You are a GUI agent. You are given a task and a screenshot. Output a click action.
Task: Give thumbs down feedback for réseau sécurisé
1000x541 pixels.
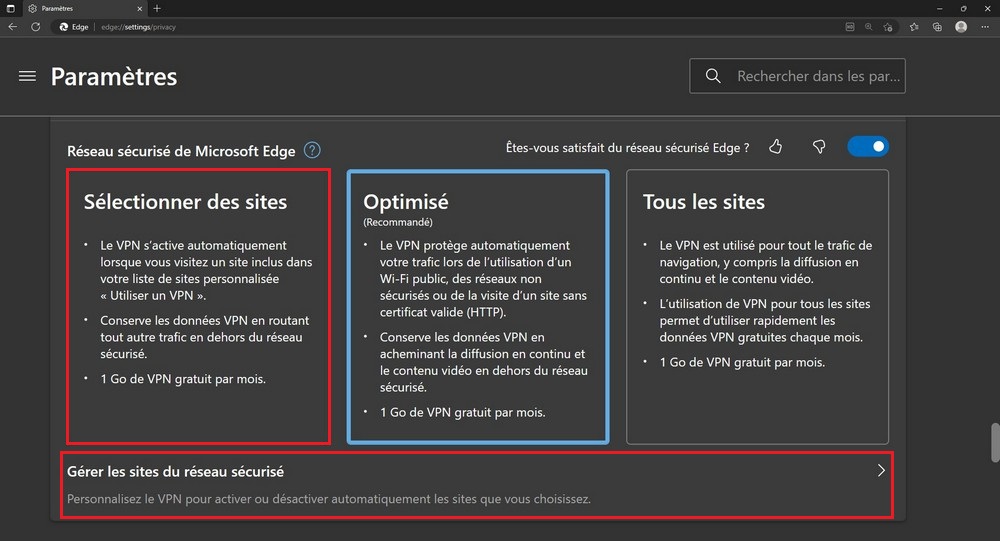pyautogui.click(x=819, y=147)
